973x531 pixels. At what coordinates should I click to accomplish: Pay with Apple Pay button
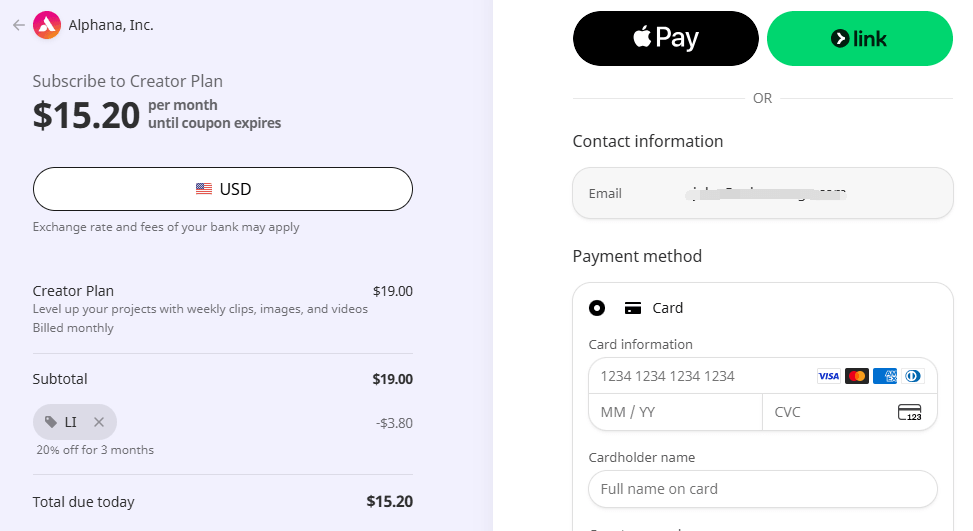(666, 38)
